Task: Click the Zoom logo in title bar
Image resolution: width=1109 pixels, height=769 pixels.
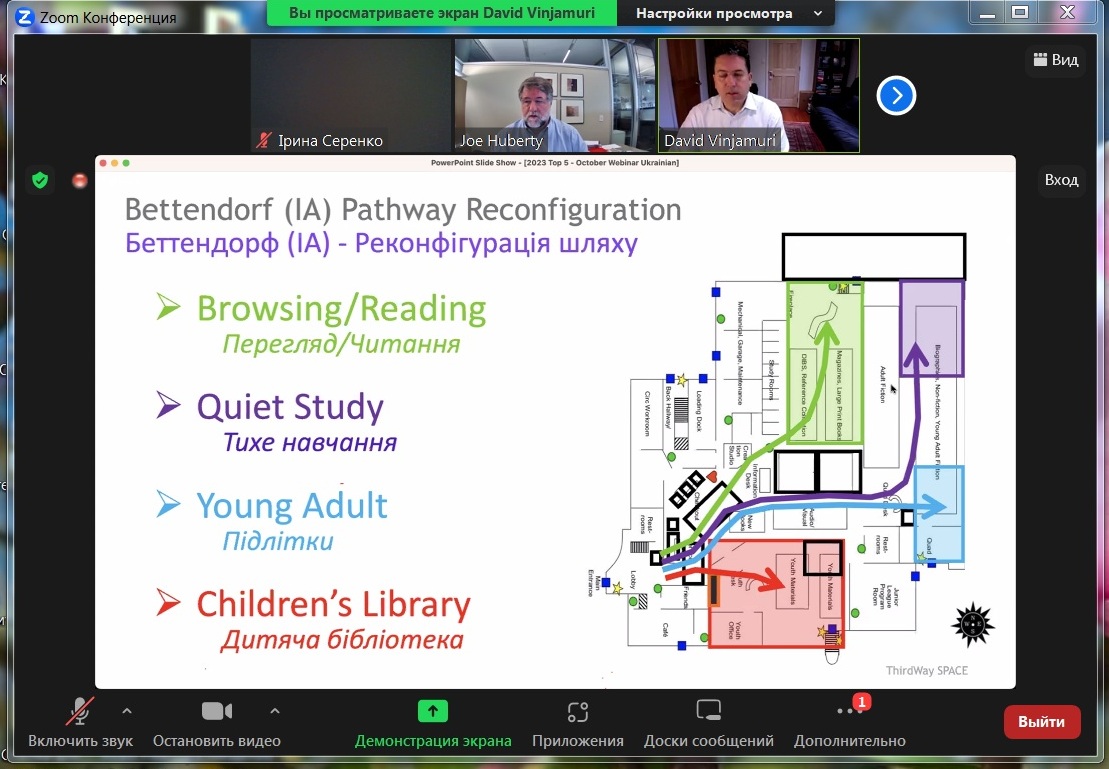Action: (25, 17)
